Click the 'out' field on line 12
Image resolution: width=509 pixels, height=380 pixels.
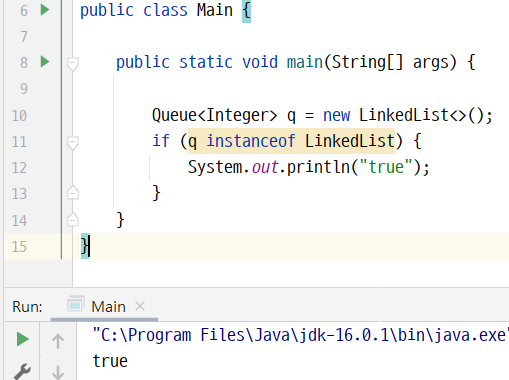(265, 167)
